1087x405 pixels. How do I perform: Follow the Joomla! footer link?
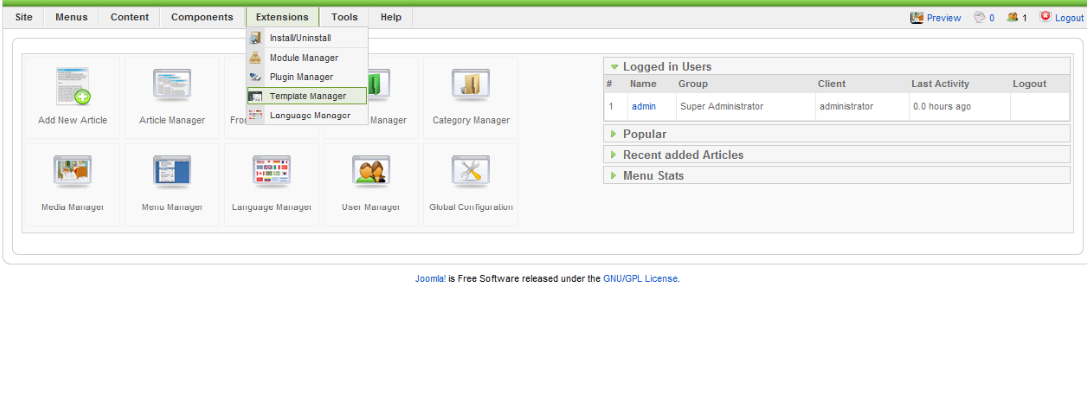[431, 279]
